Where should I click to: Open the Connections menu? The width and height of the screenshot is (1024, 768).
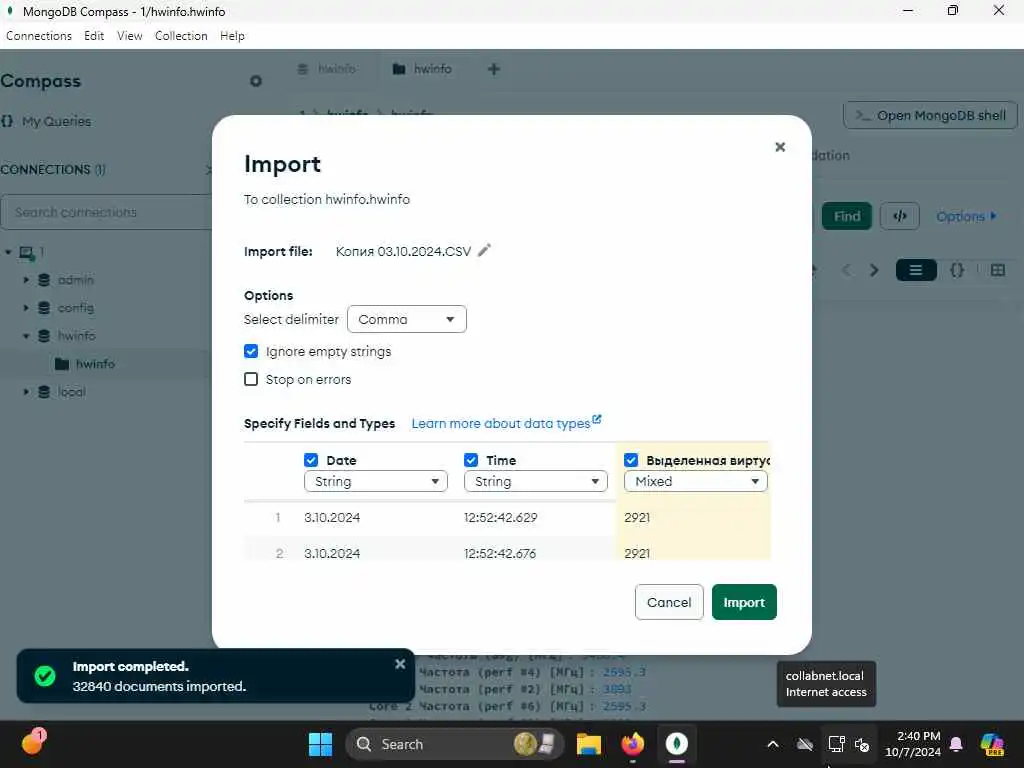click(39, 36)
